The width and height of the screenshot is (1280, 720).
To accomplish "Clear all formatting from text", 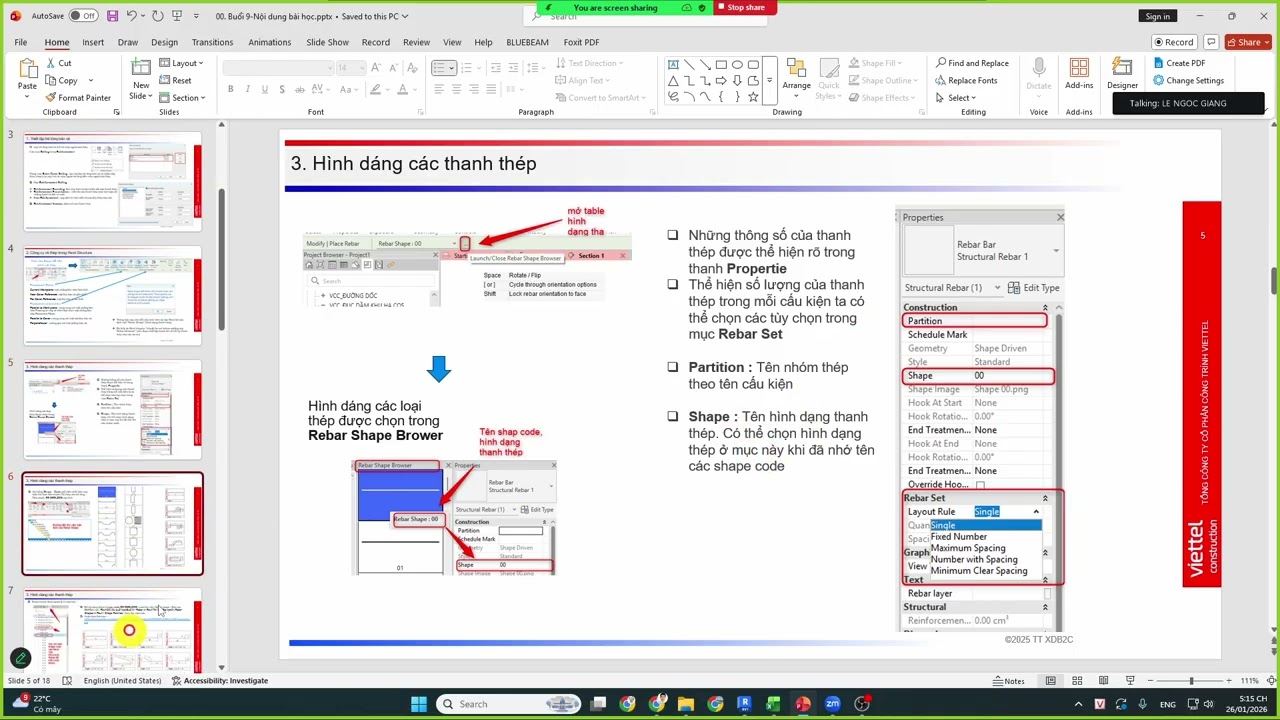I will (411, 67).
